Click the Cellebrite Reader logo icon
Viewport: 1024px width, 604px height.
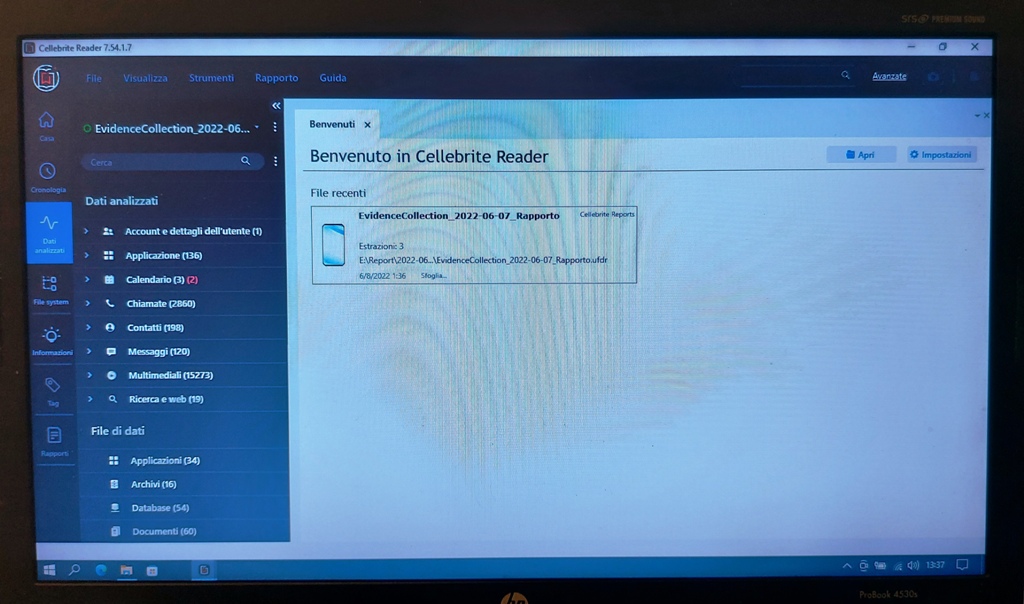click(46, 78)
